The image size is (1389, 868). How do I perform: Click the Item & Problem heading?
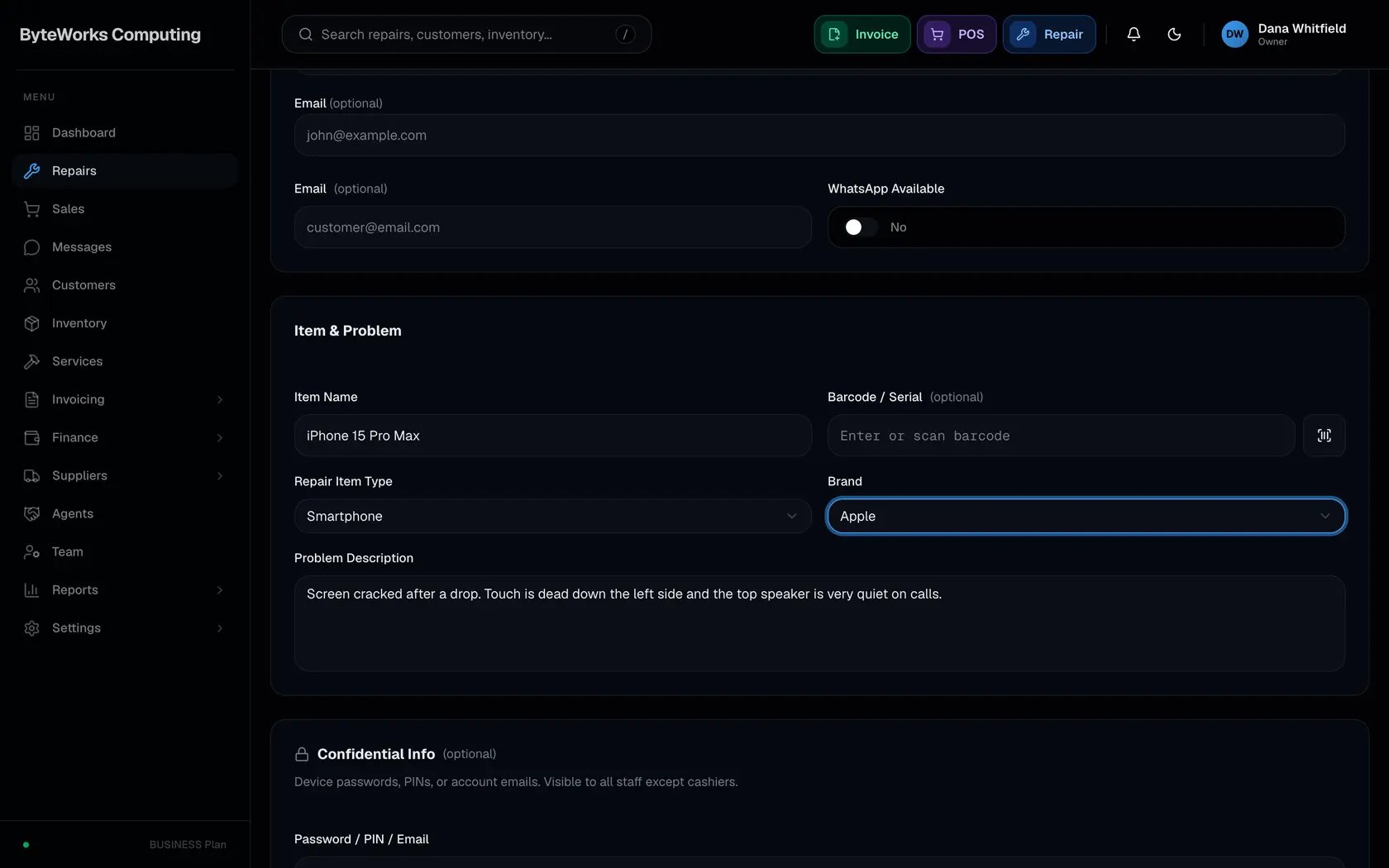tap(348, 331)
